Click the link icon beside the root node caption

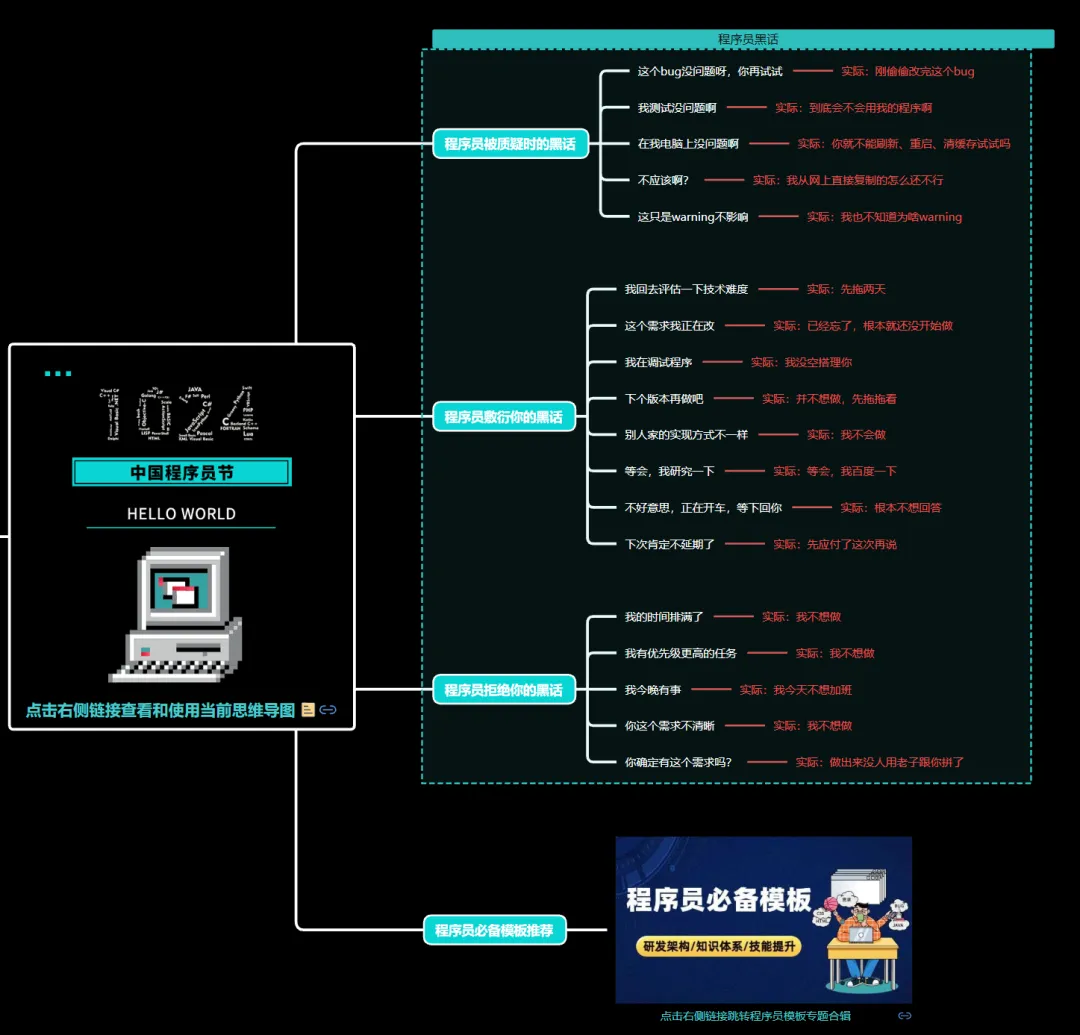328,710
